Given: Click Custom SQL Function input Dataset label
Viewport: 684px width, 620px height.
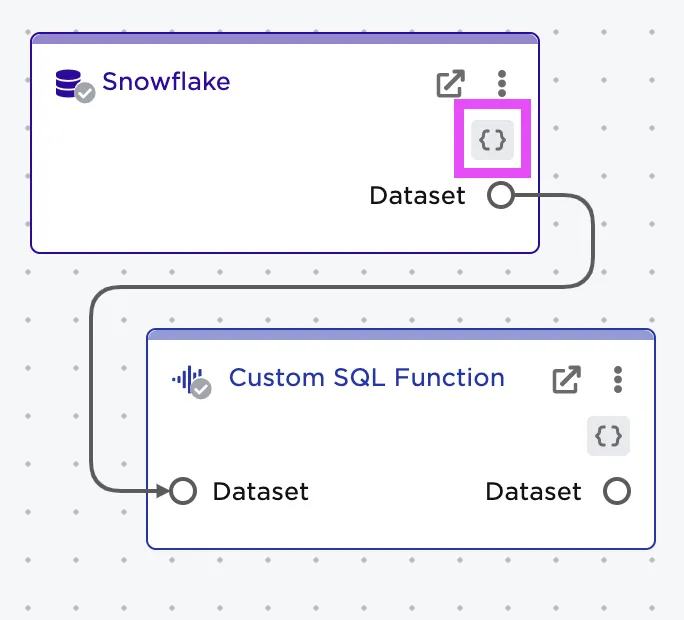Looking at the screenshot, I should (260, 491).
